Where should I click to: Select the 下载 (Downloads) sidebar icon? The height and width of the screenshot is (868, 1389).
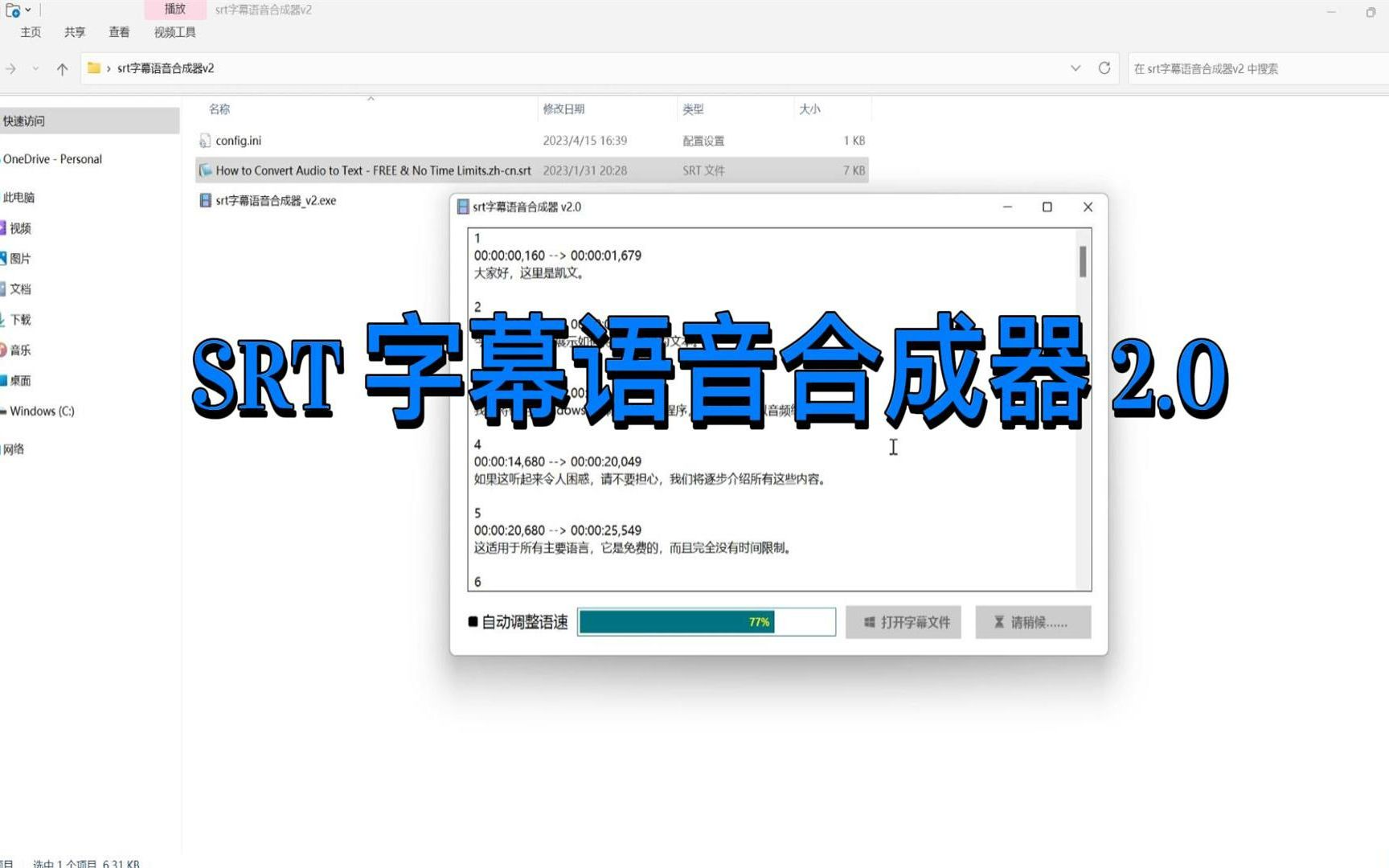tap(19, 319)
